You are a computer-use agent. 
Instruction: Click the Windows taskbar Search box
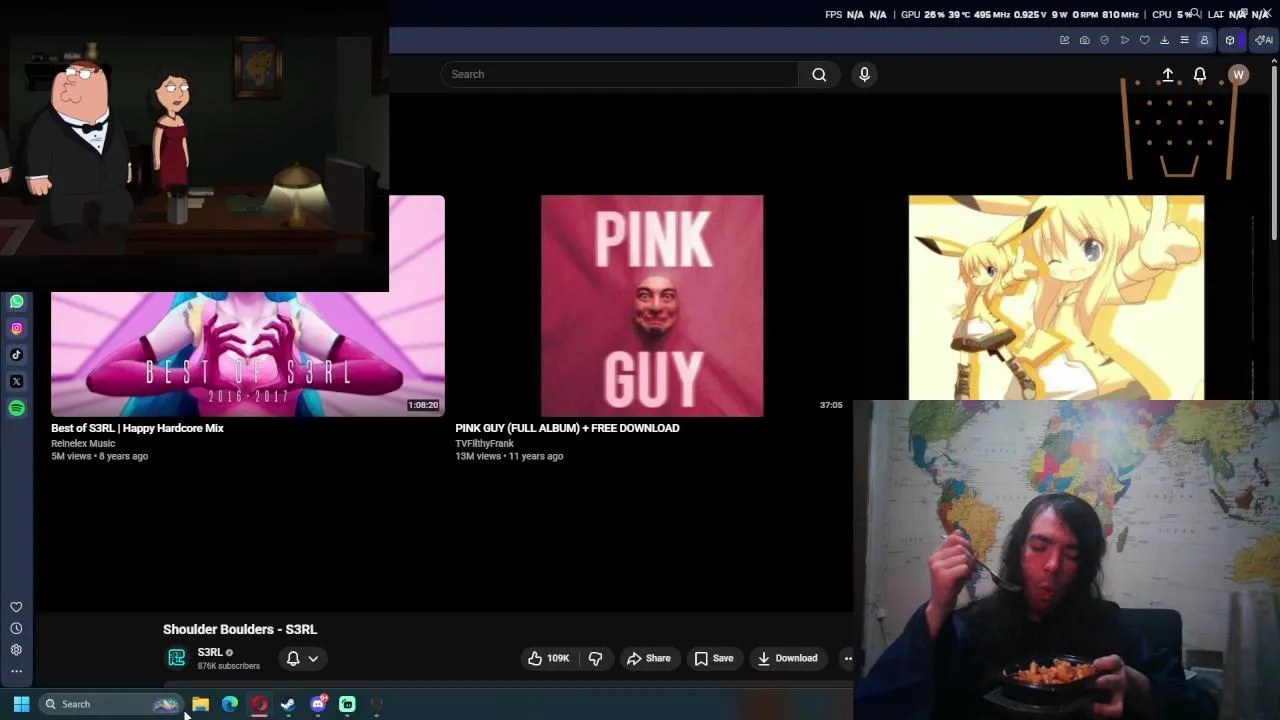(109, 704)
